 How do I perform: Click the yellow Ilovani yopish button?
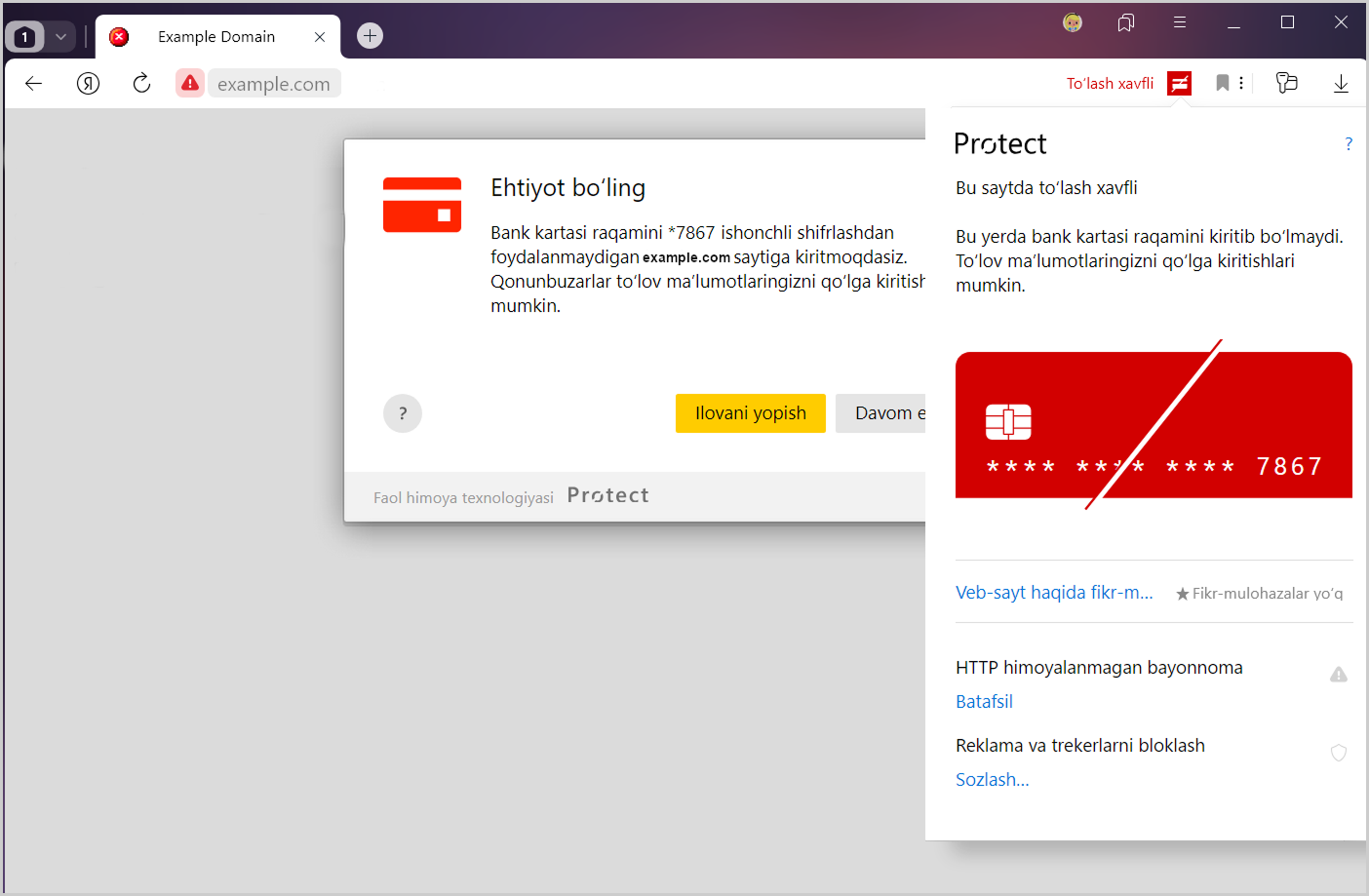tap(750, 413)
